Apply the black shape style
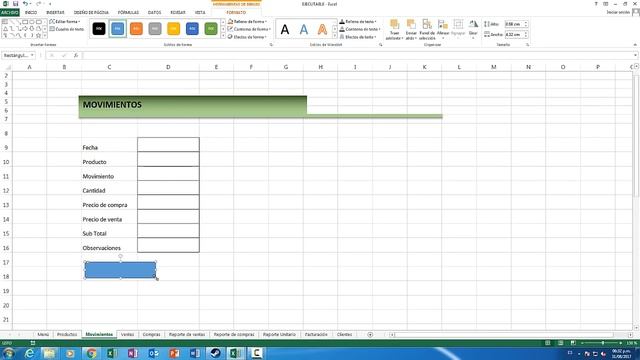The image size is (640, 360). point(99,29)
